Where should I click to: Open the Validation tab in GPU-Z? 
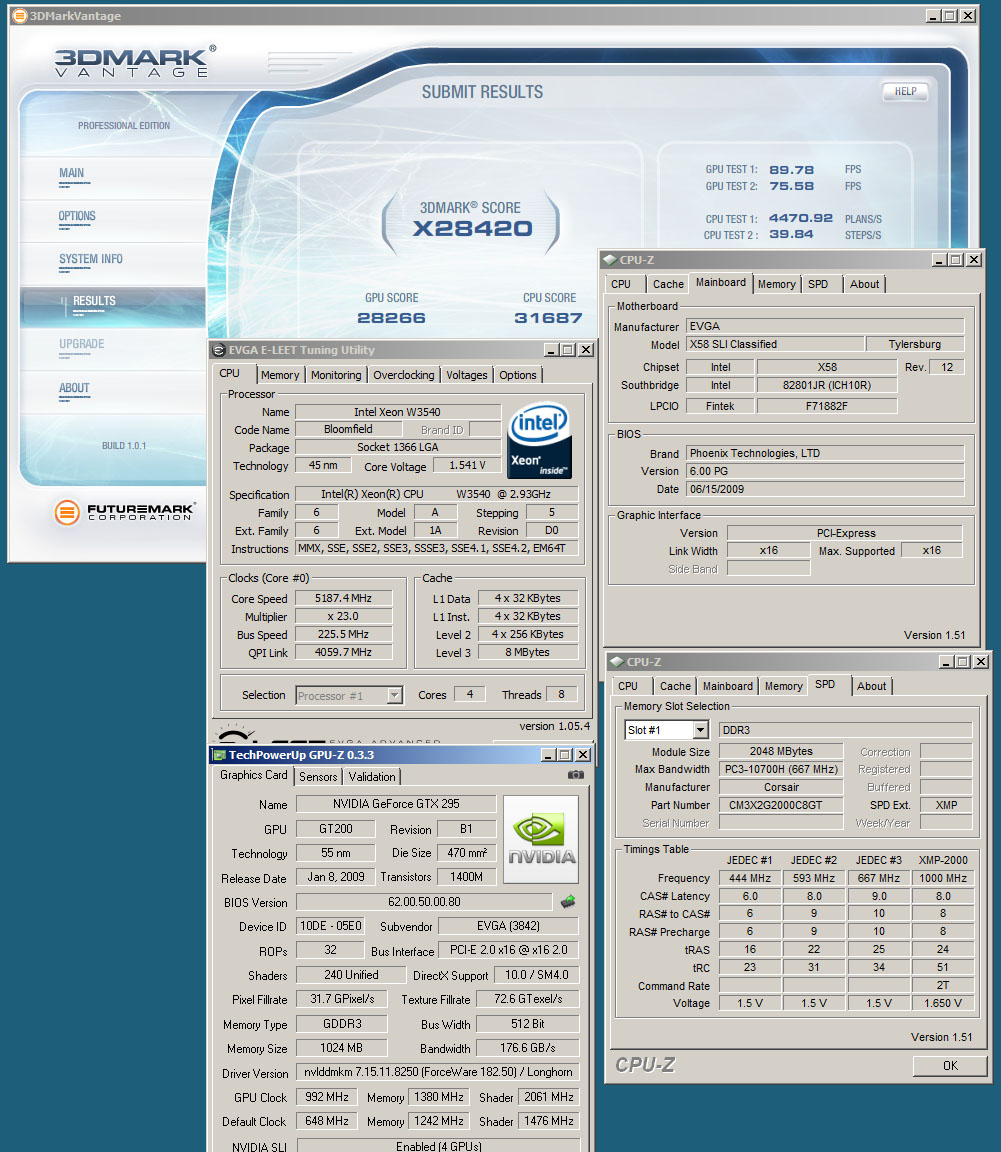point(372,777)
